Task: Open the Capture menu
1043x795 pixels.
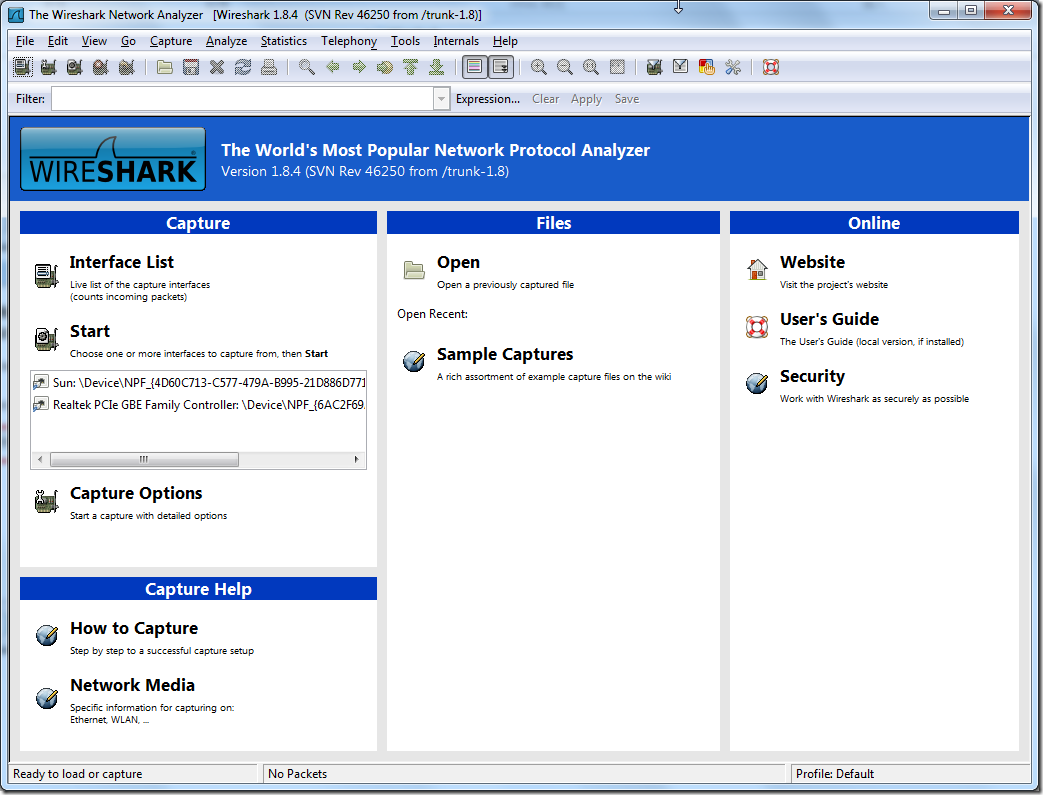Action: tap(171, 41)
